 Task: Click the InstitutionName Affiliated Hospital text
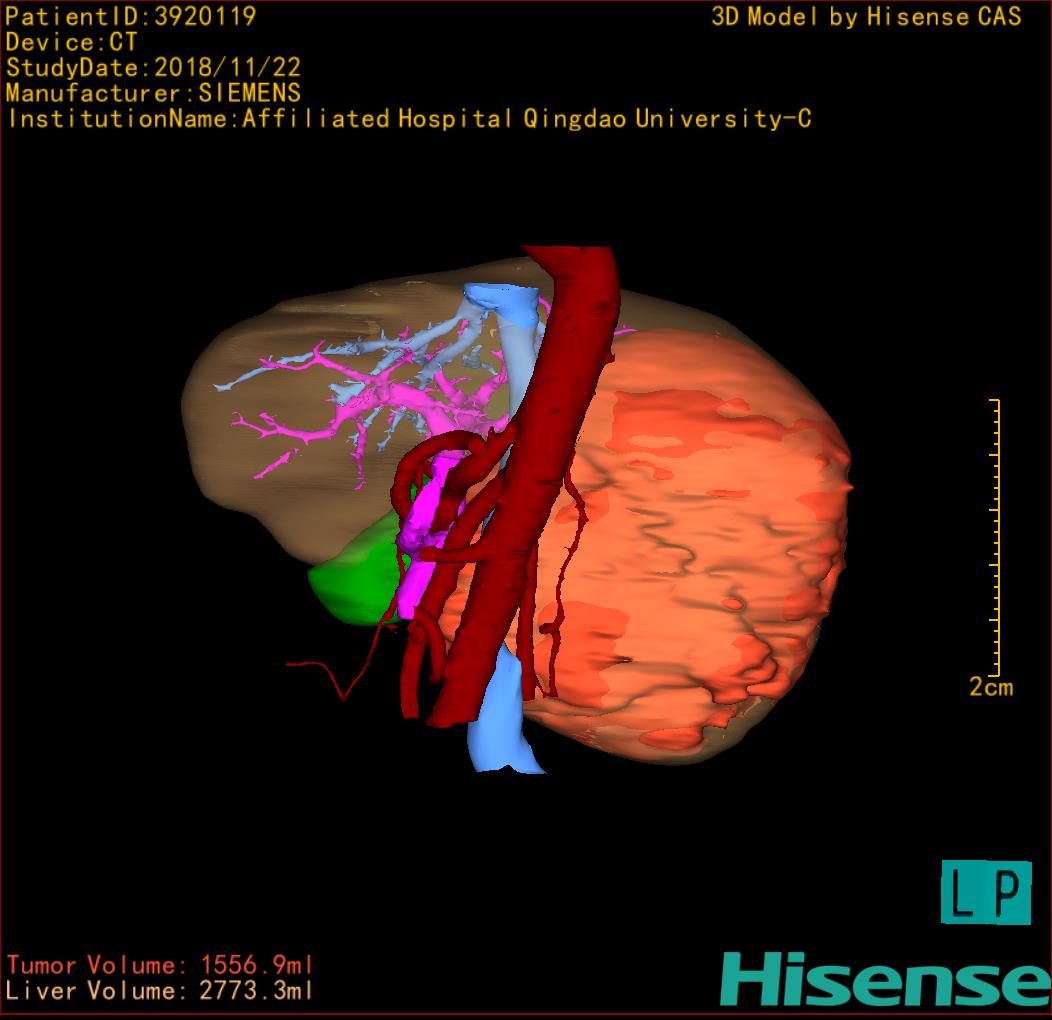tap(409, 119)
